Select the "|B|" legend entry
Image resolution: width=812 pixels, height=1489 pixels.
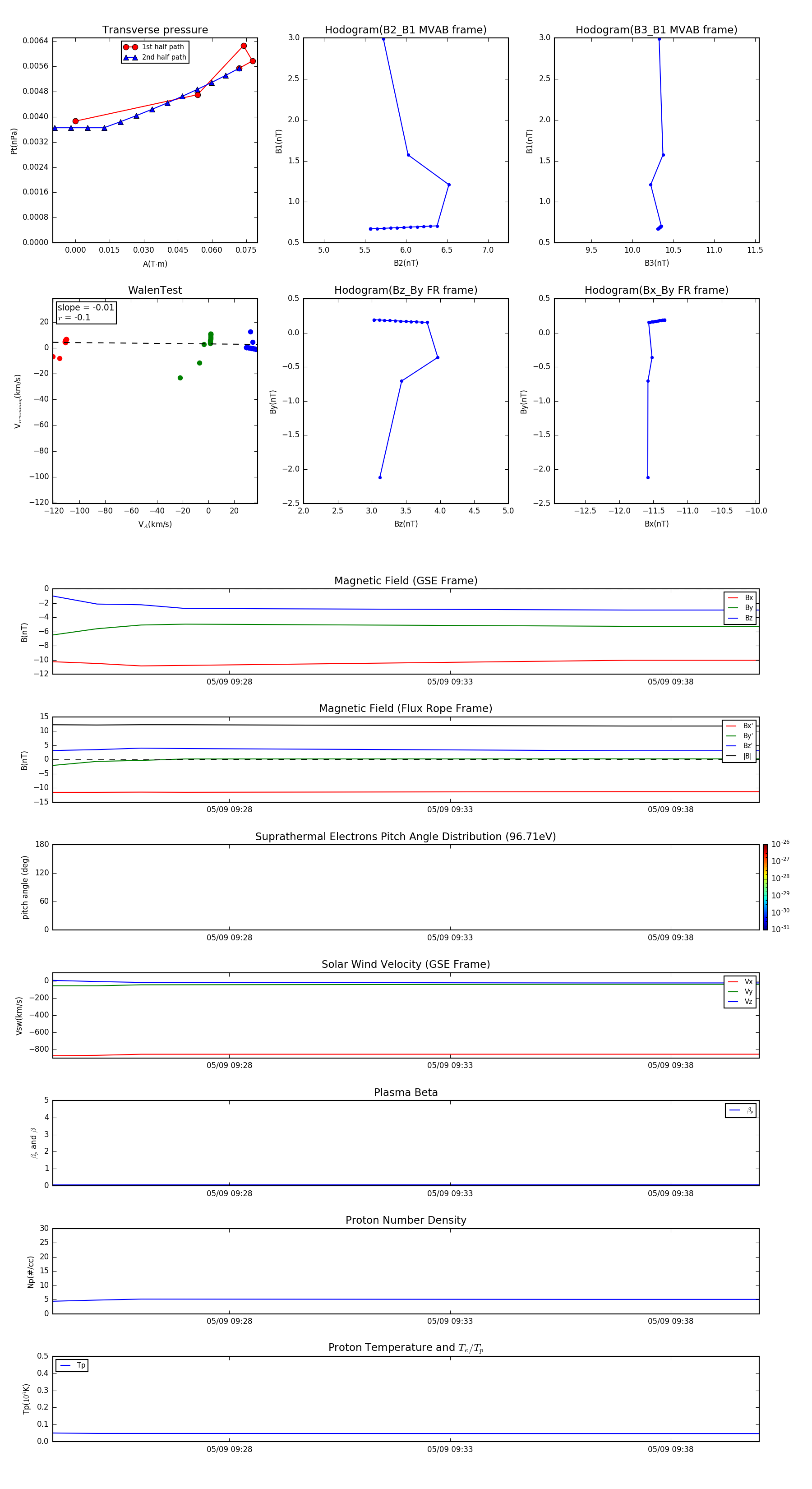[739, 756]
